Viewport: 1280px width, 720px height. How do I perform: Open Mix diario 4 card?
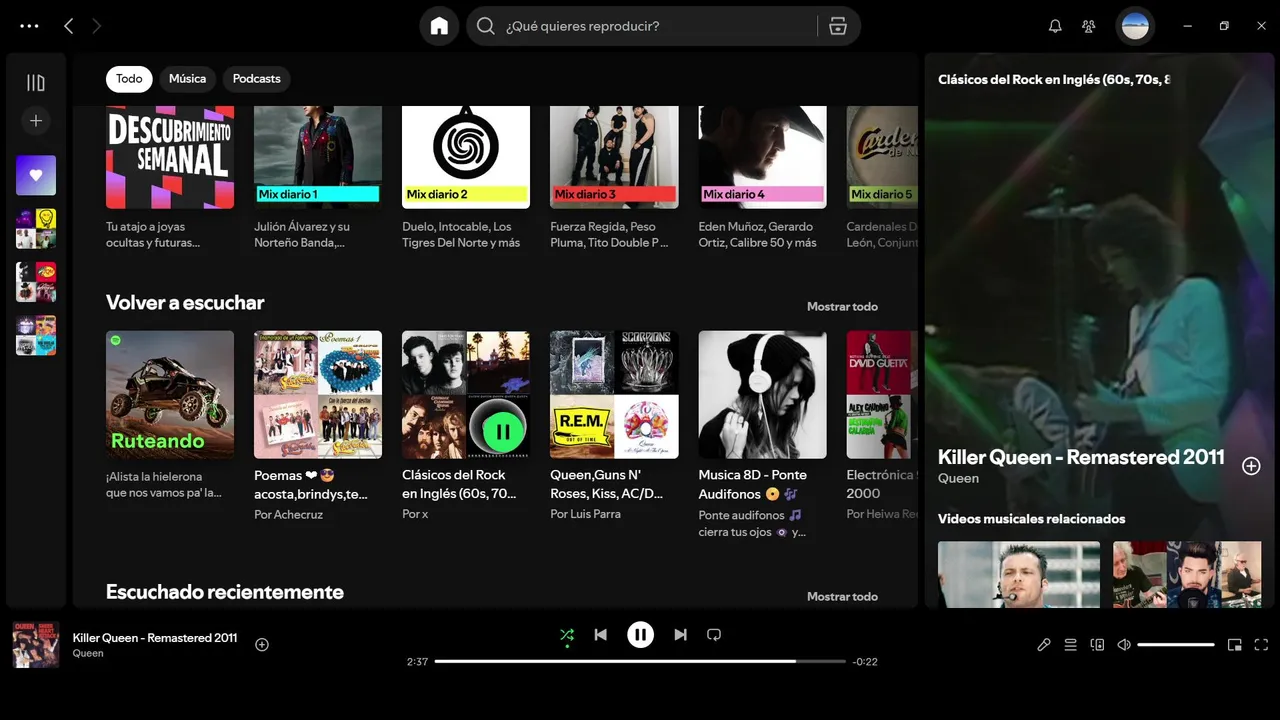coord(762,157)
